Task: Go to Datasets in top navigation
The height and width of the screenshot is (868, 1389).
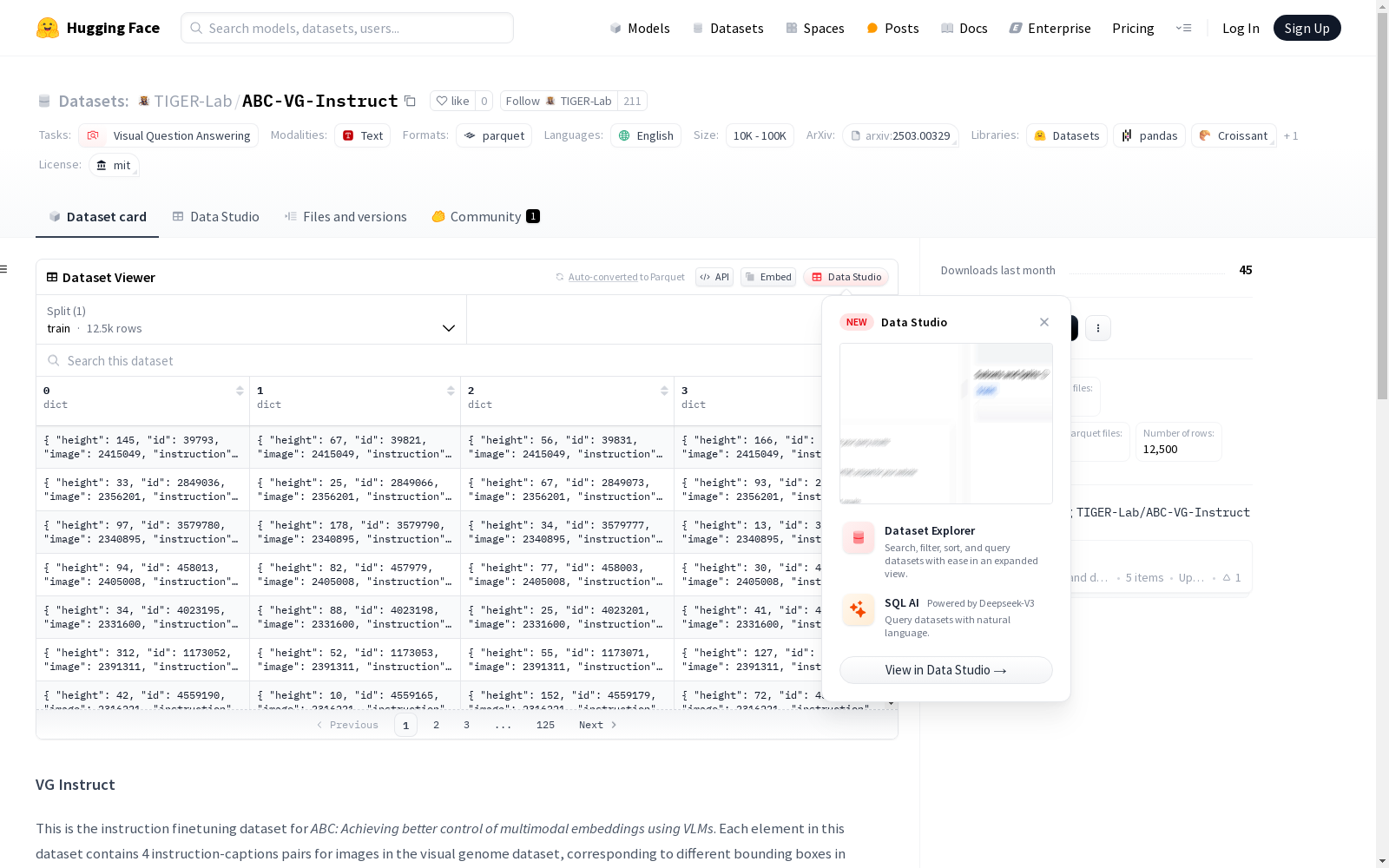Action: [x=727, y=28]
